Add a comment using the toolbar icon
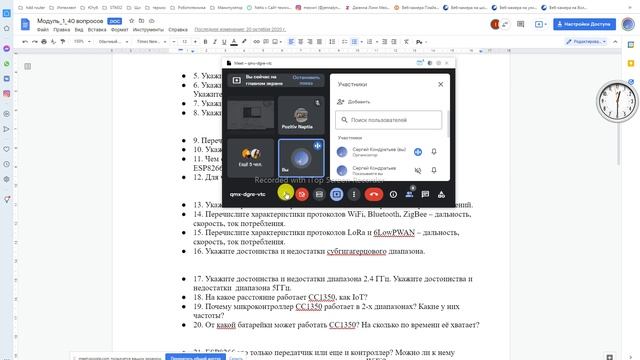Screen dimensions: 640x360 pyautogui.click(x=266, y=42)
